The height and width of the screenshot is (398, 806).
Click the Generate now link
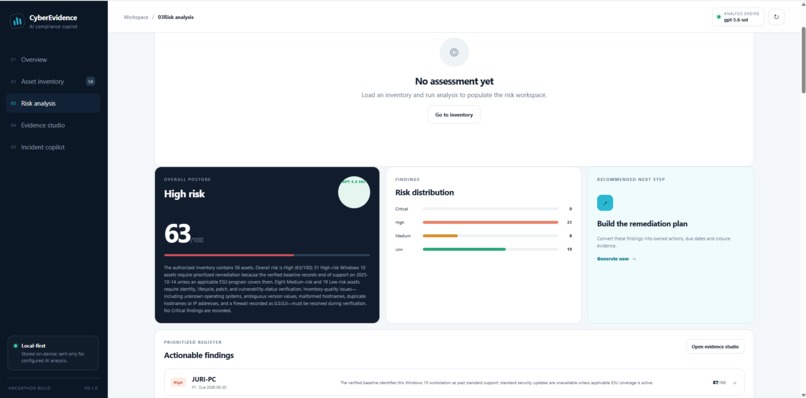616,259
